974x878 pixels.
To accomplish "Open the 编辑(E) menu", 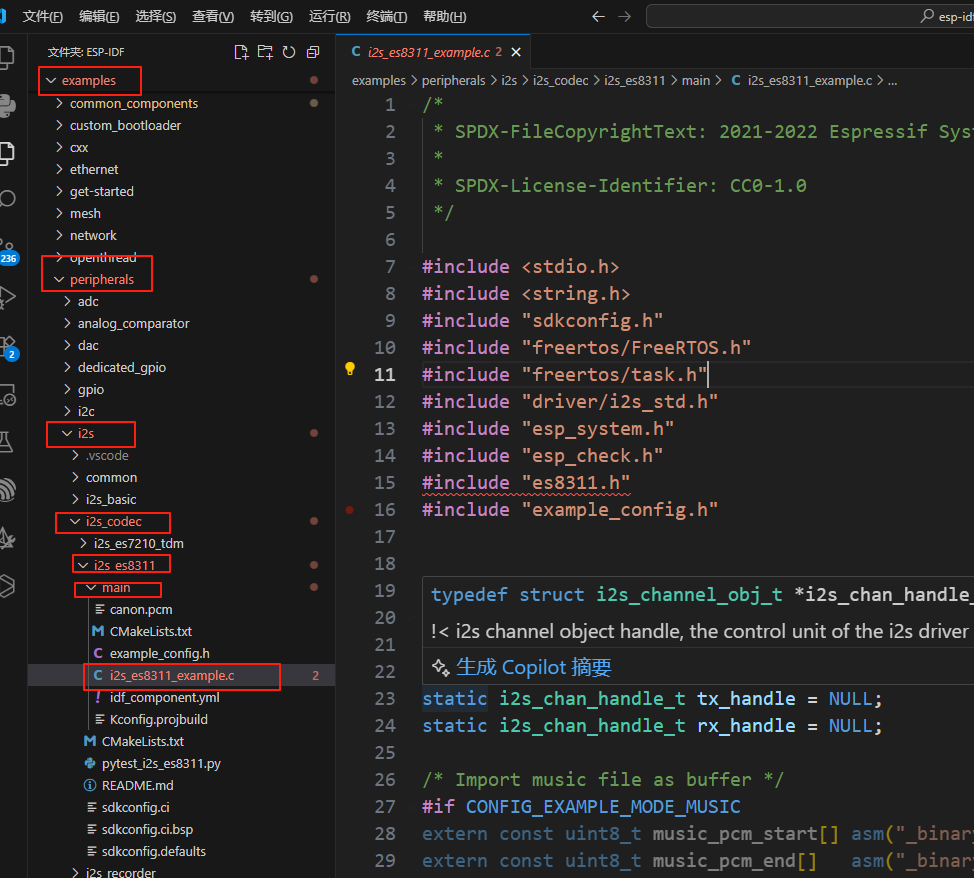I will (x=99, y=17).
